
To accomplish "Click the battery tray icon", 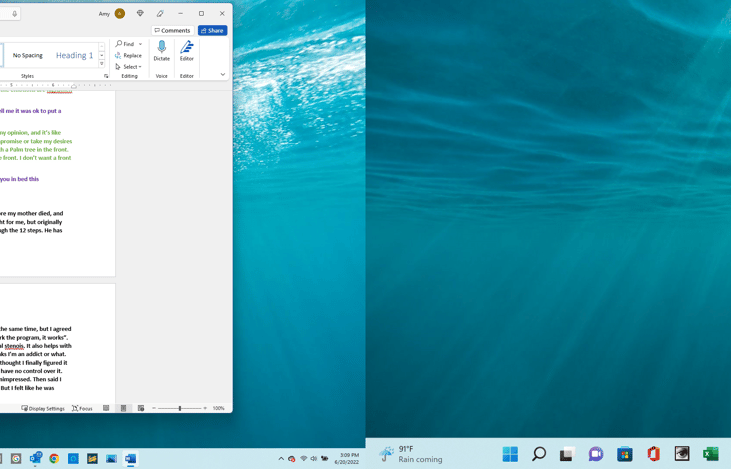I will (325, 459).
